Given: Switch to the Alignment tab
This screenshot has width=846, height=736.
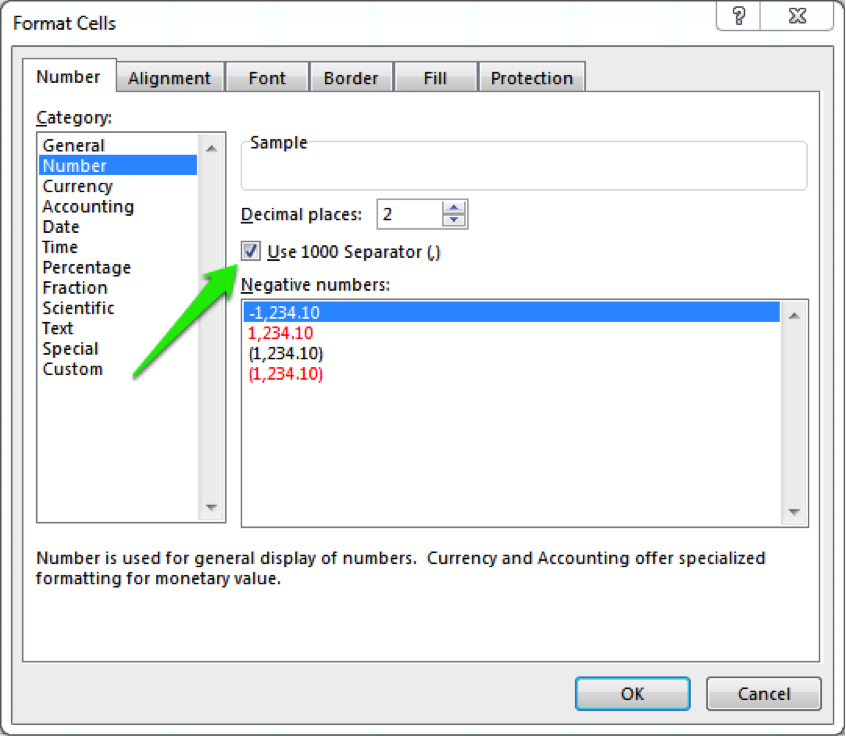Looking at the screenshot, I should click(x=169, y=76).
